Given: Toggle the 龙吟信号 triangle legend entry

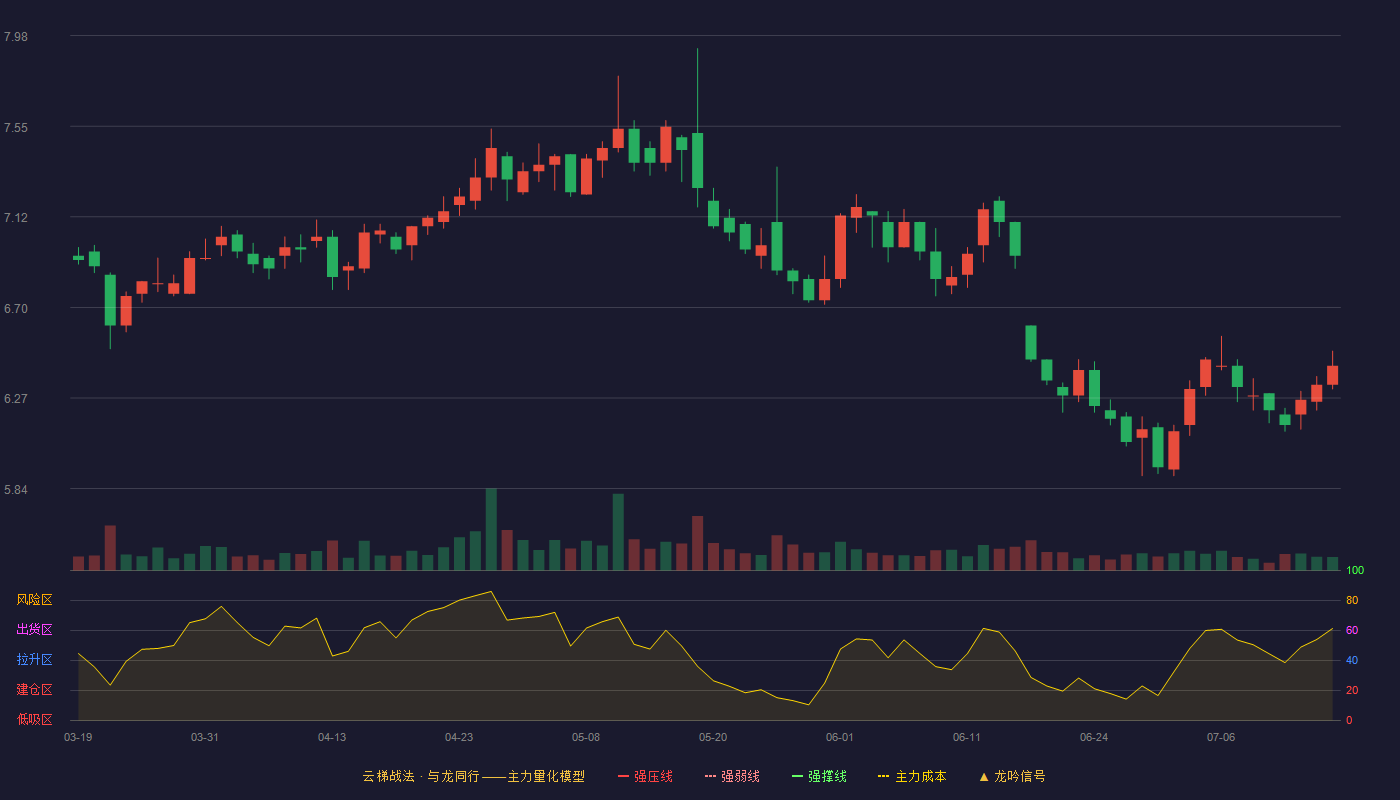Looking at the screenshot, I should coord(1012,776).
